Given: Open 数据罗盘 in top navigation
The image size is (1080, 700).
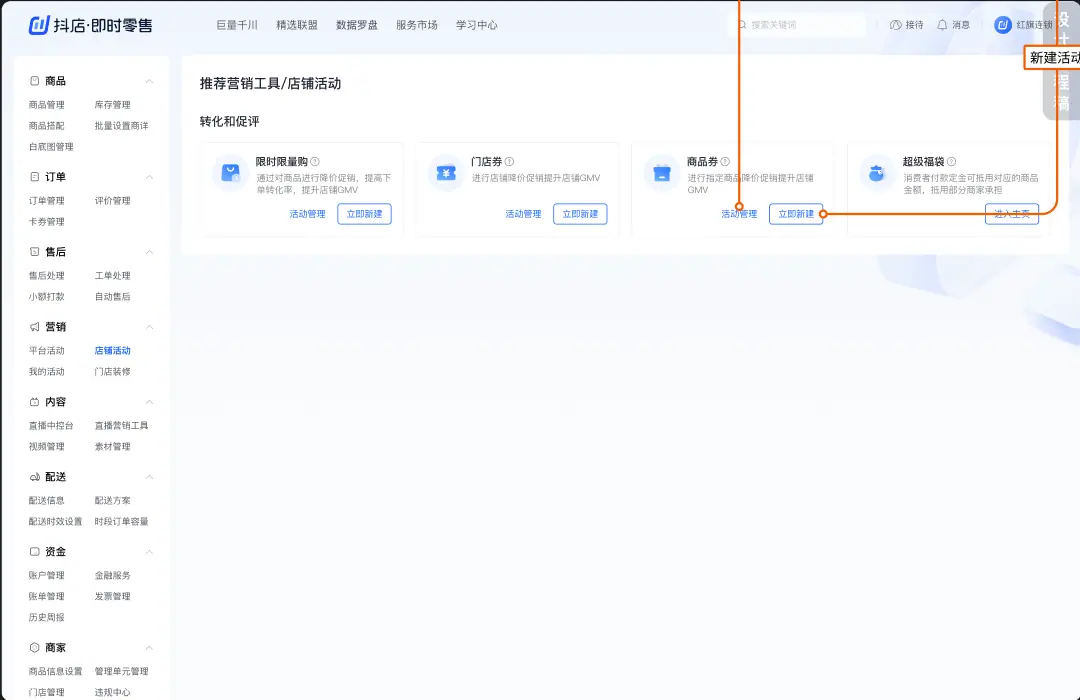Looking at the screenshot, I should 357,25.
